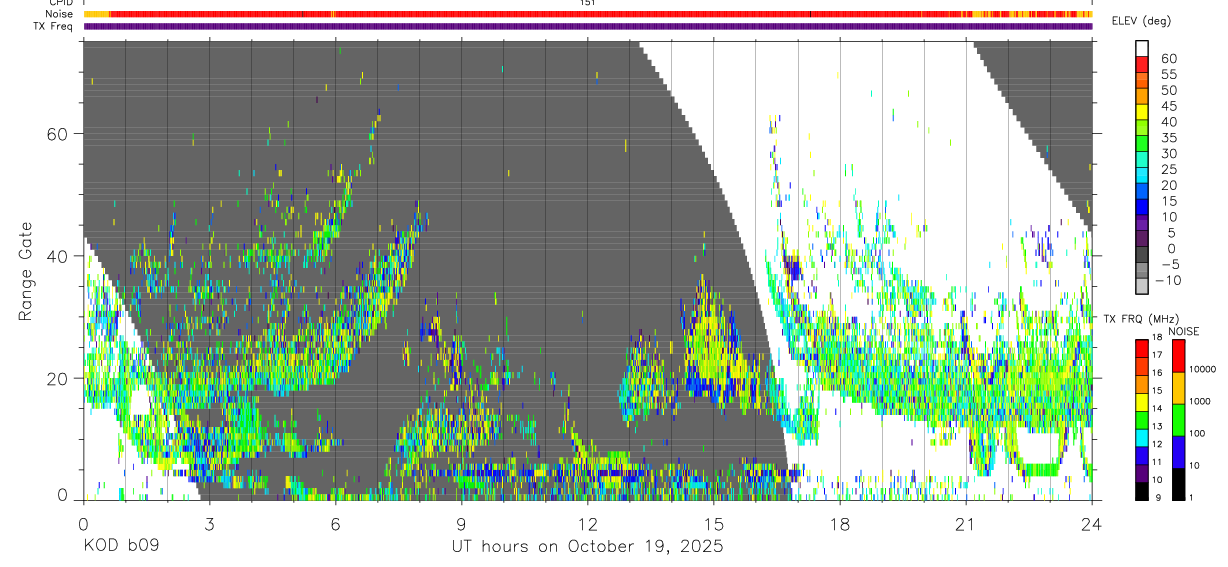Click the white top swatch of ELEV color bar

point(1142,49)
